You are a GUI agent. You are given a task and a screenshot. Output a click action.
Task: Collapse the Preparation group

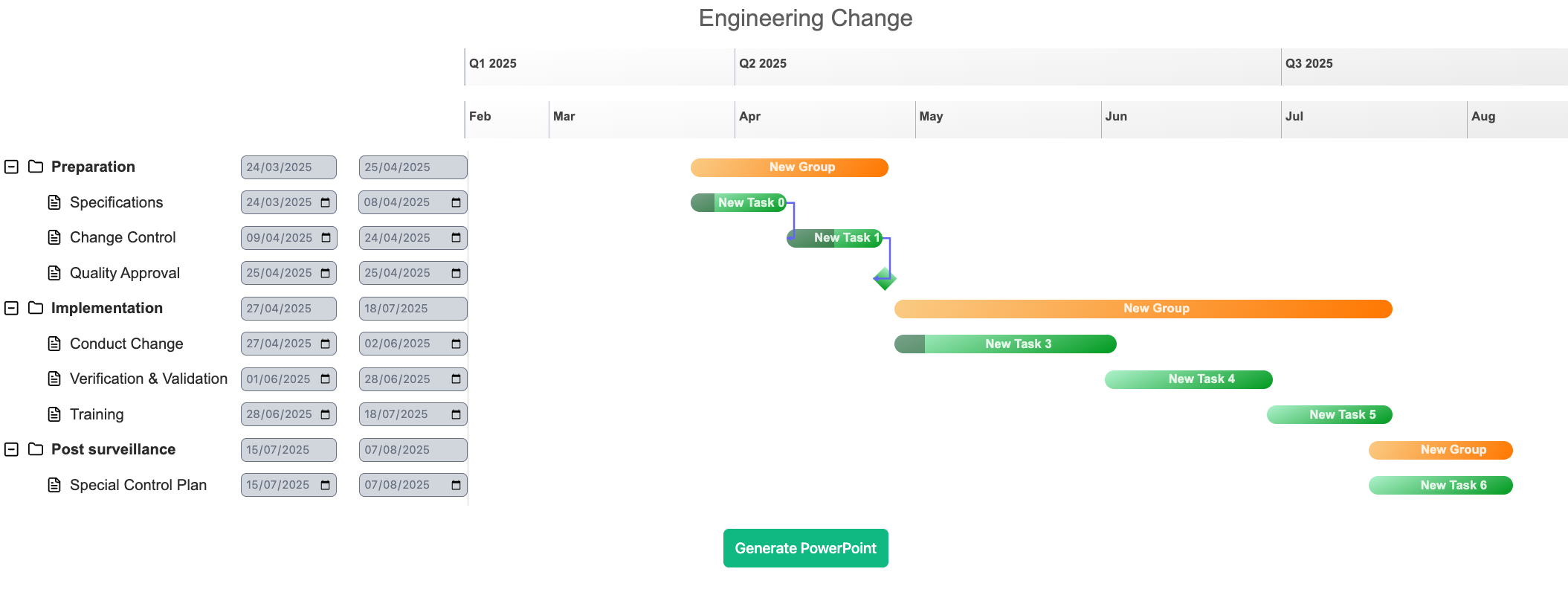pos(11,167)
